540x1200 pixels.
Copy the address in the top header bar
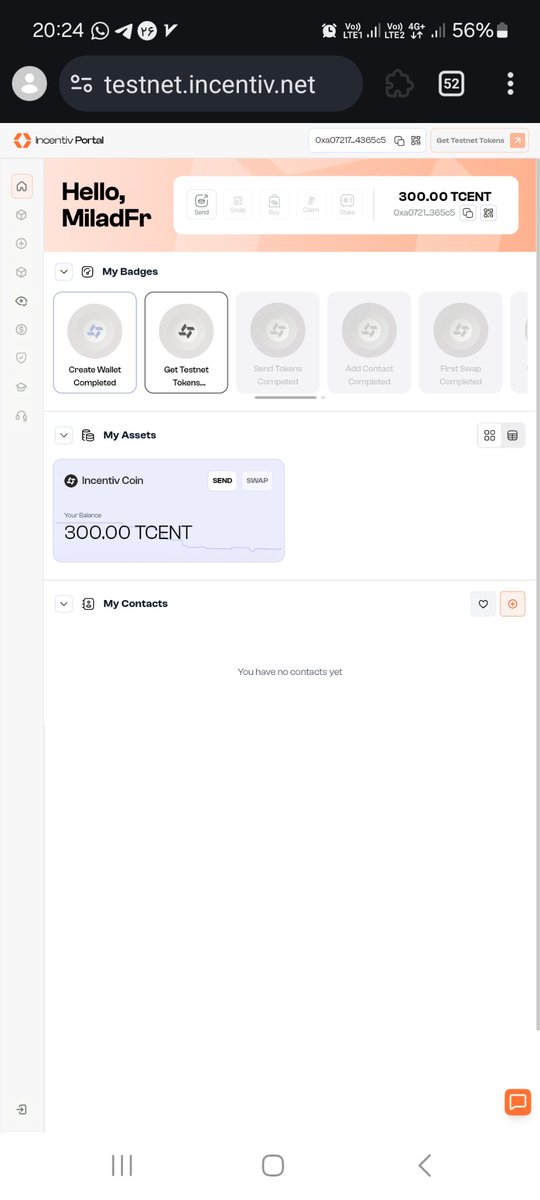(399, 141)
